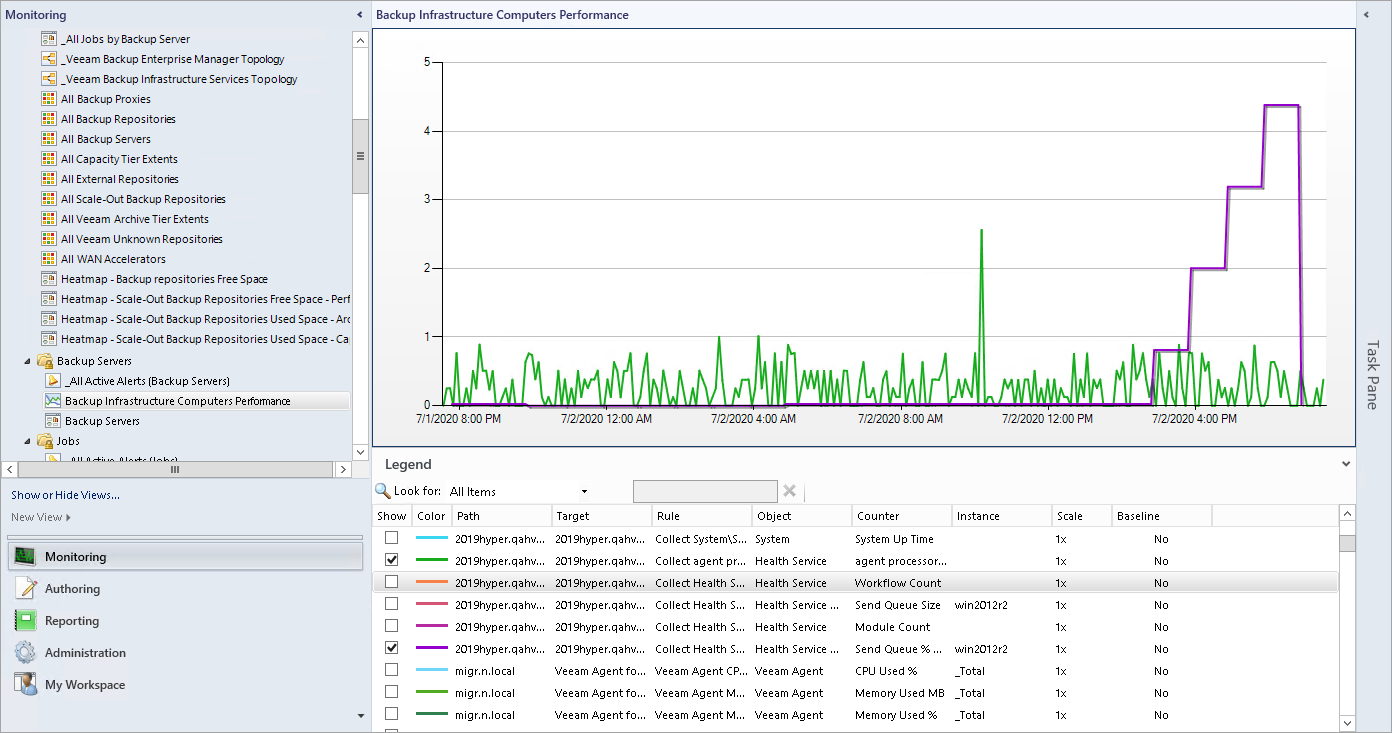Image resolution: width=1392 pixels, height=733 pixels.
Task: Click the All Backup Proxies view icon
Action: tap(48, 99)
